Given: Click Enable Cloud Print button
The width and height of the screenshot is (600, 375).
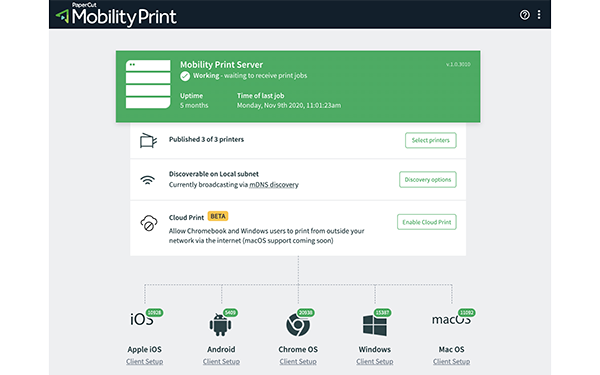Looking at the screenshot, I should pos(427,222).
